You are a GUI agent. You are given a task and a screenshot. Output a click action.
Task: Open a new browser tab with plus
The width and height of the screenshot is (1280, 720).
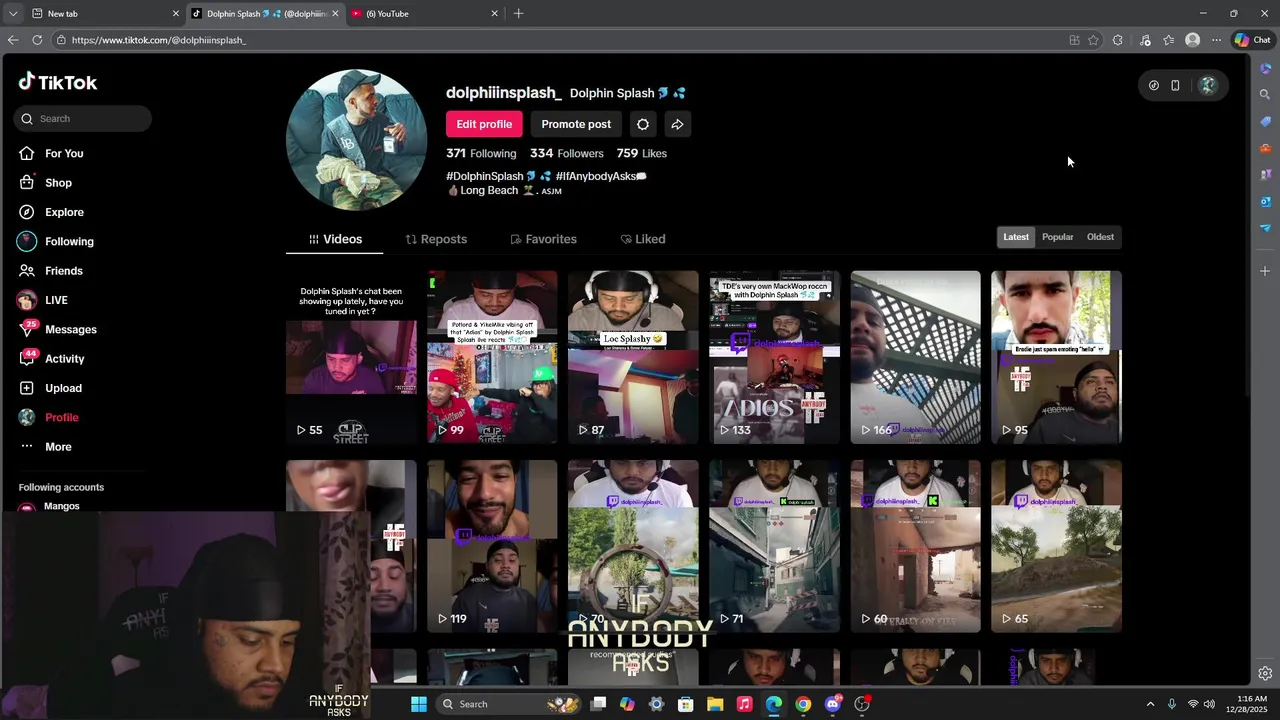(518, 13)
